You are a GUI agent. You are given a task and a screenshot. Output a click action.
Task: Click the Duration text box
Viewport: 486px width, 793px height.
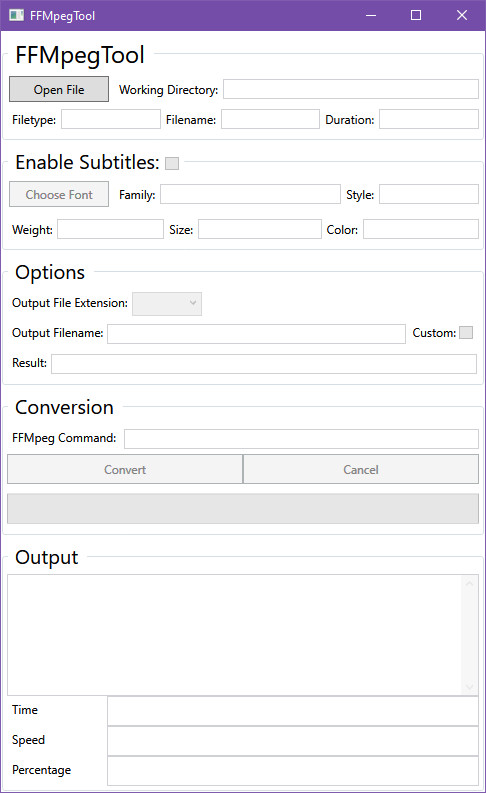[429, 119]
